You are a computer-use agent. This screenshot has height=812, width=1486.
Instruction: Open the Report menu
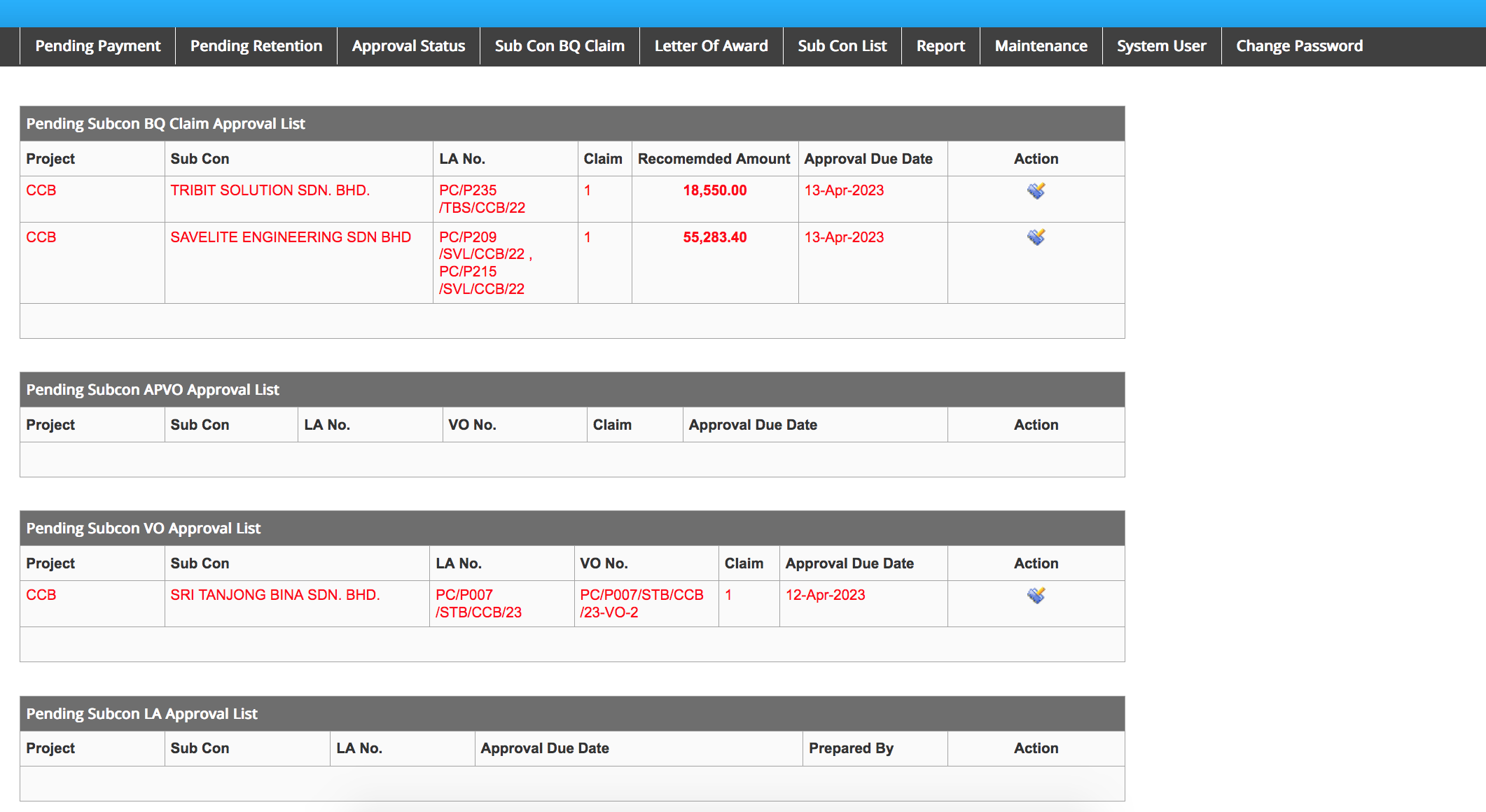pos(940,46)
